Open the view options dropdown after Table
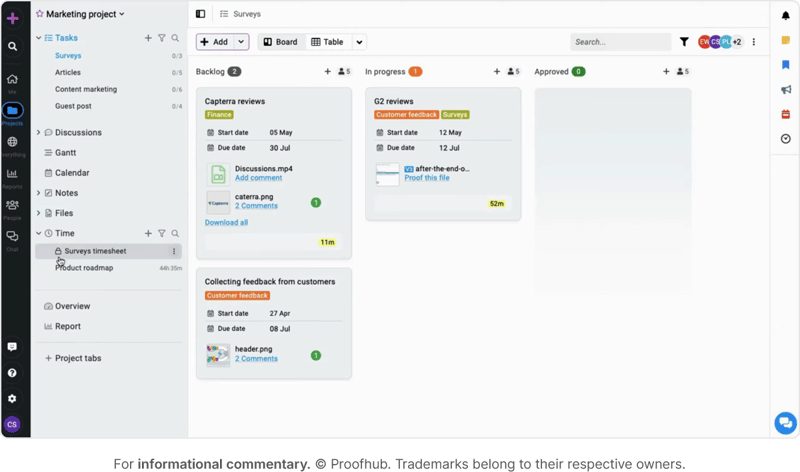 point(359,42)
